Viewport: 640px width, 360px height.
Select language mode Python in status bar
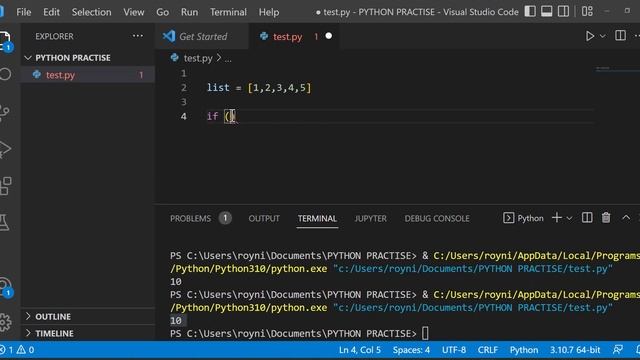pyautogui.click(x=524, y=350)
